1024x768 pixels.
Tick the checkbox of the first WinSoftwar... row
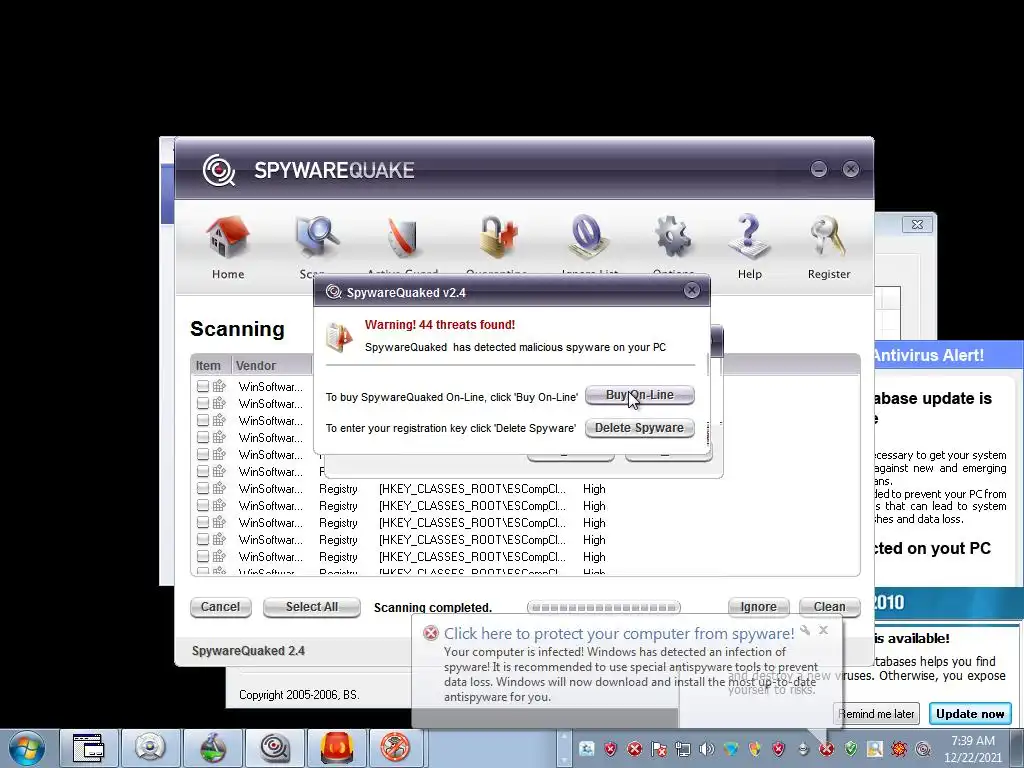click(202, 387)
